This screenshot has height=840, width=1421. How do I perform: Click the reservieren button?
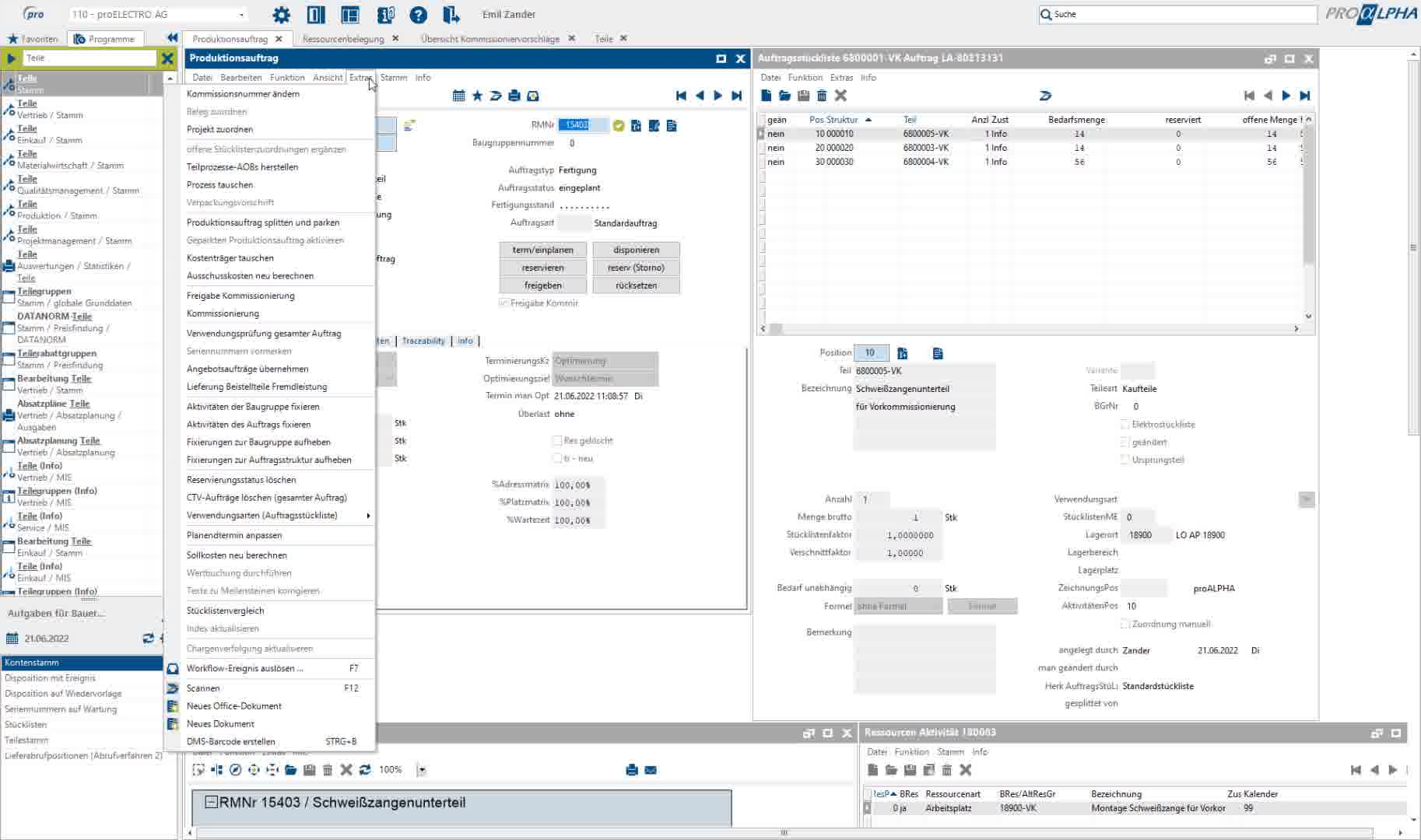tap(542, 268)
